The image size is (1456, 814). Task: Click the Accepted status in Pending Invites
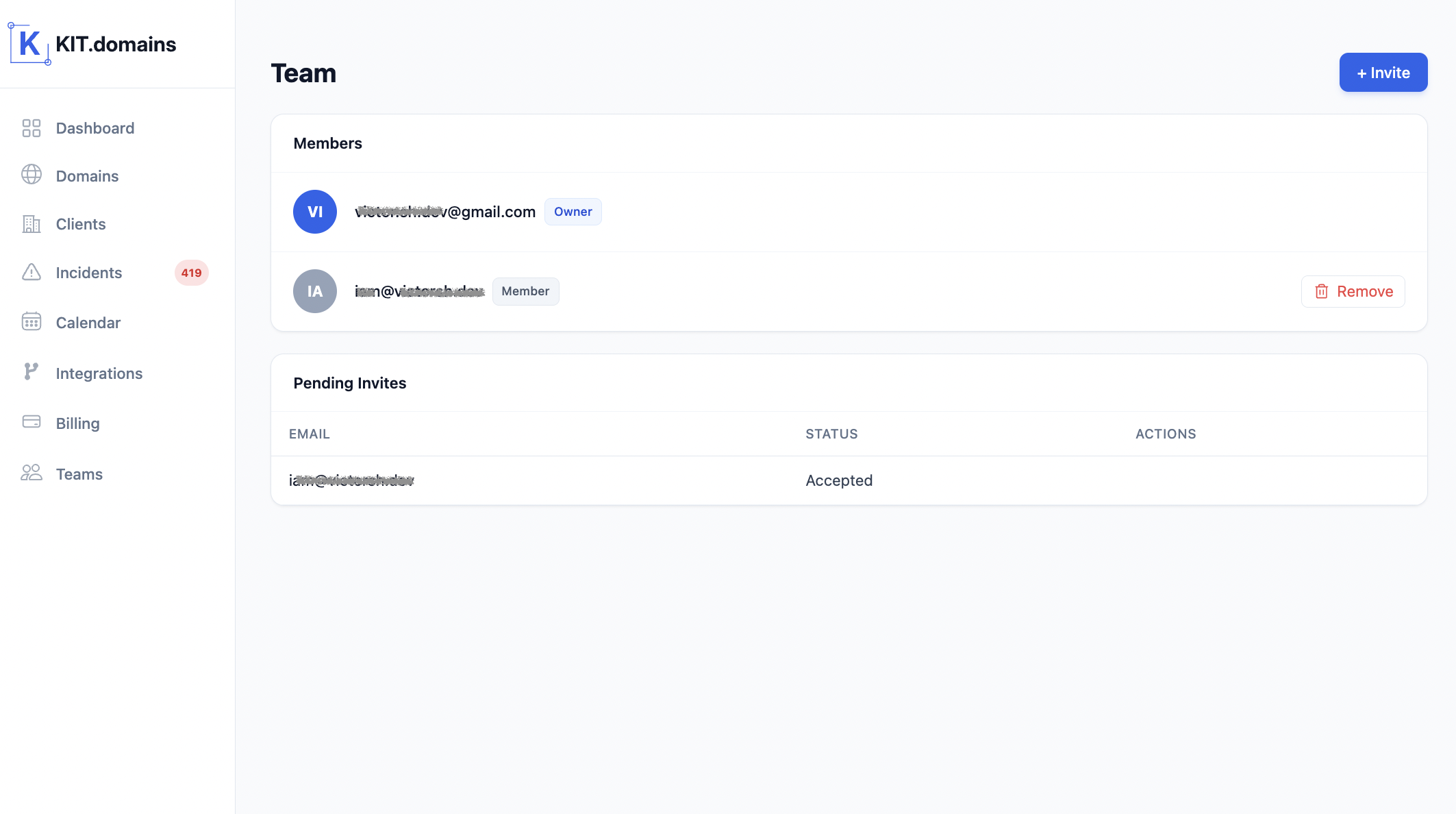839,480
